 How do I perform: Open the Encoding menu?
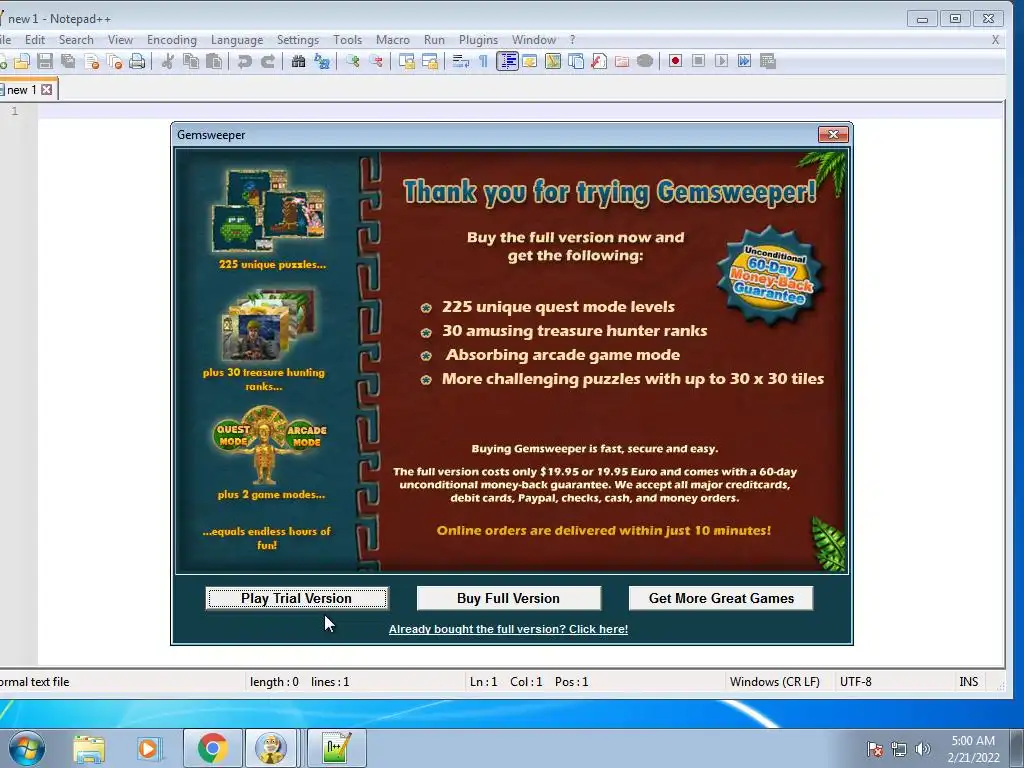172,40
